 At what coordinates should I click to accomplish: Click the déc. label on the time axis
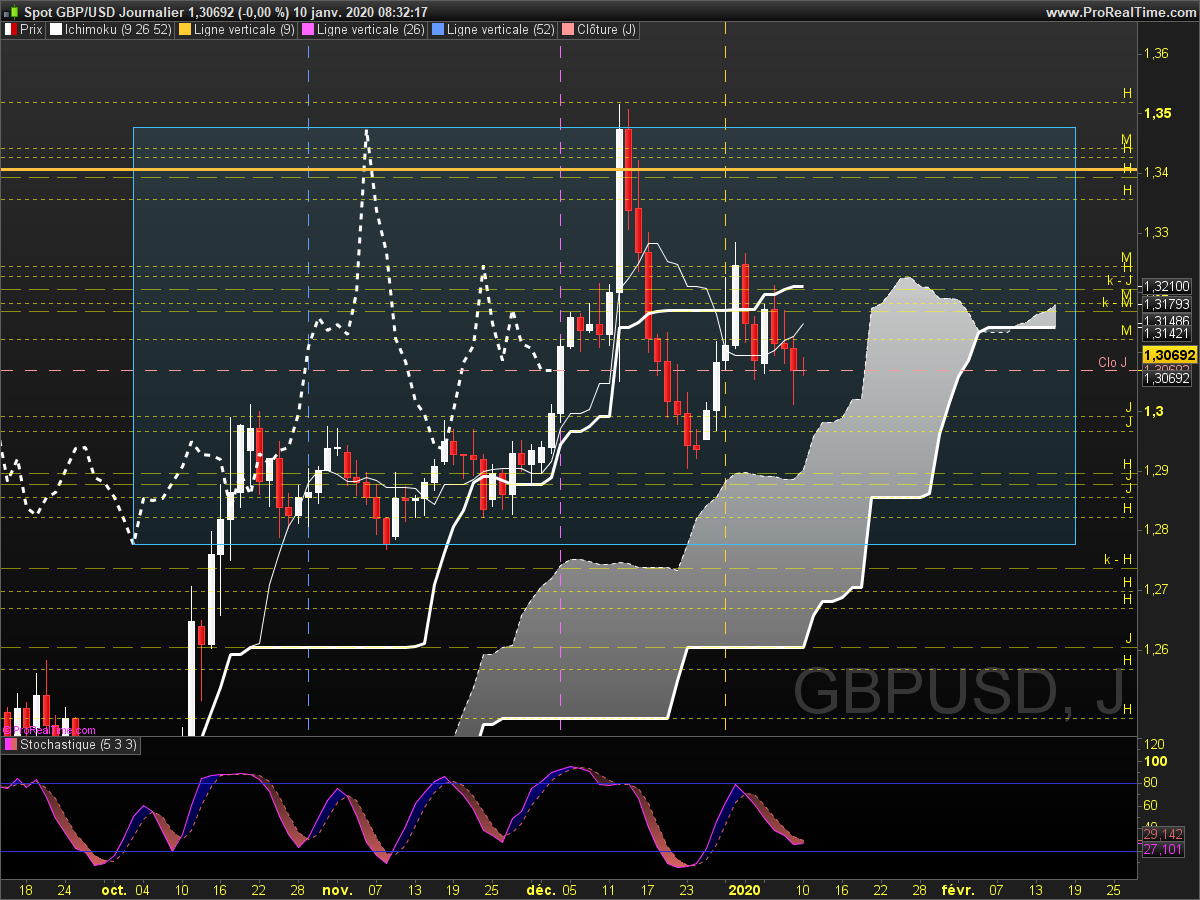[x=540, y=888]
